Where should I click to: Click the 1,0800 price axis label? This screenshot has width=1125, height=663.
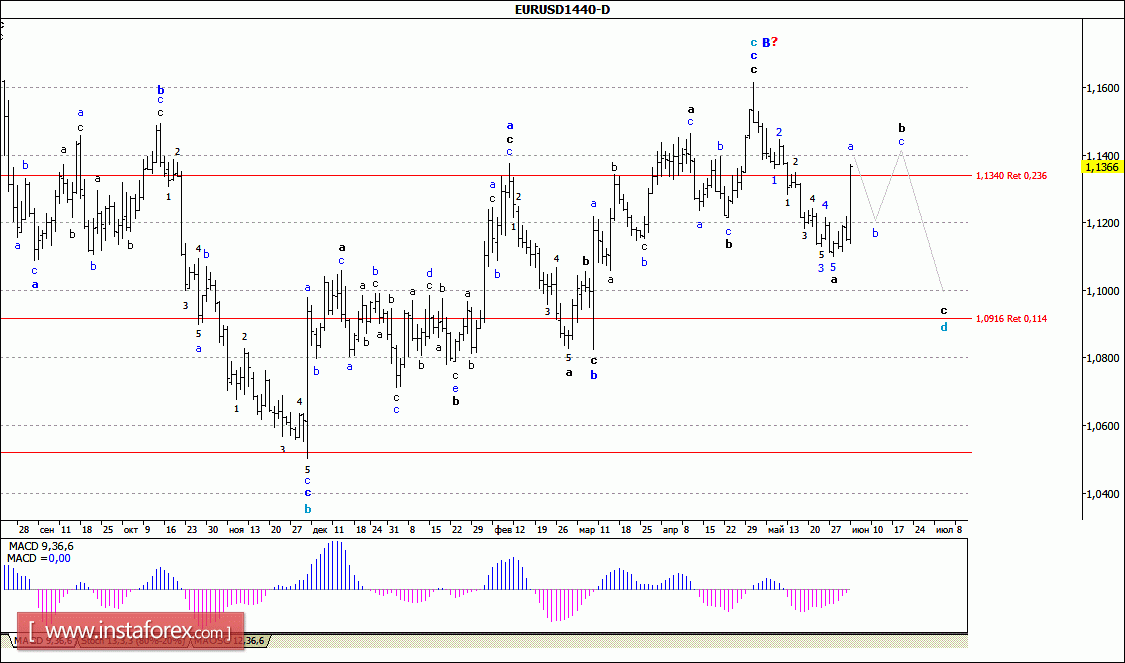1102,358
